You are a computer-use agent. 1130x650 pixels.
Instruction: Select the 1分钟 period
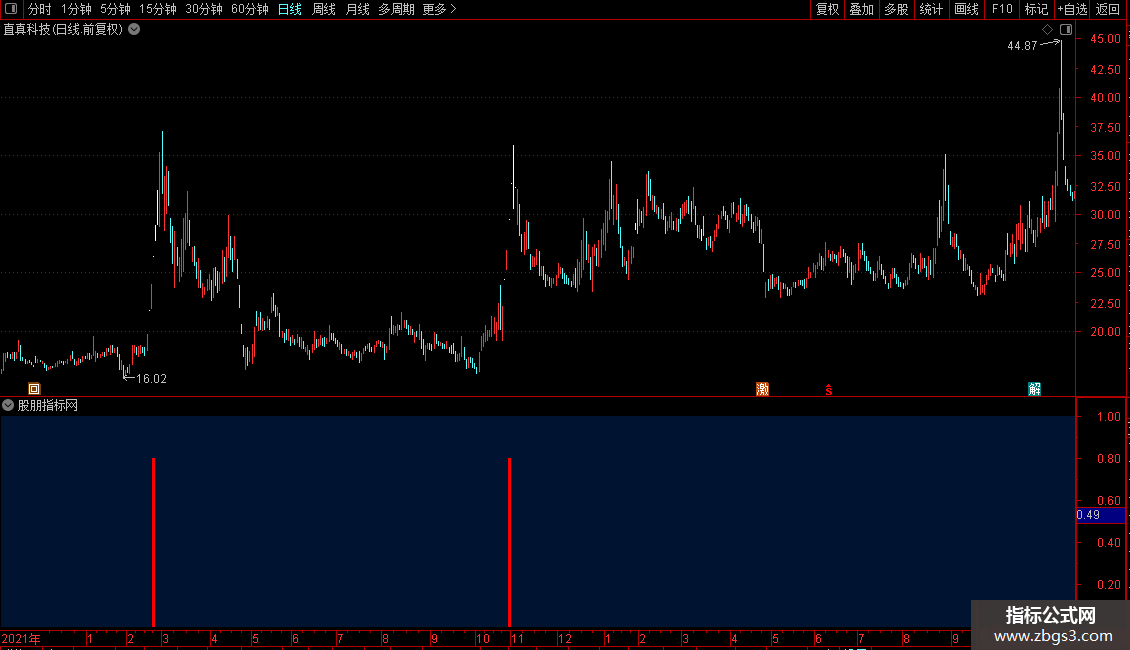point(76,9)
